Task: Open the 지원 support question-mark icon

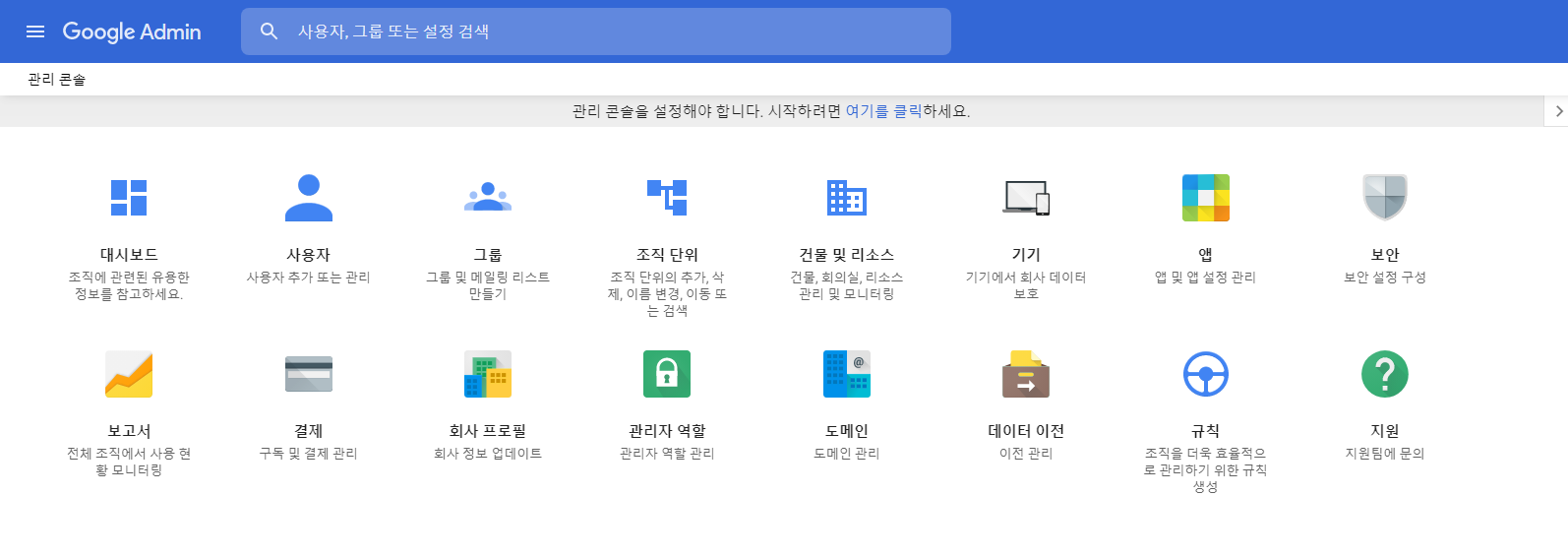Action: 1385,374
